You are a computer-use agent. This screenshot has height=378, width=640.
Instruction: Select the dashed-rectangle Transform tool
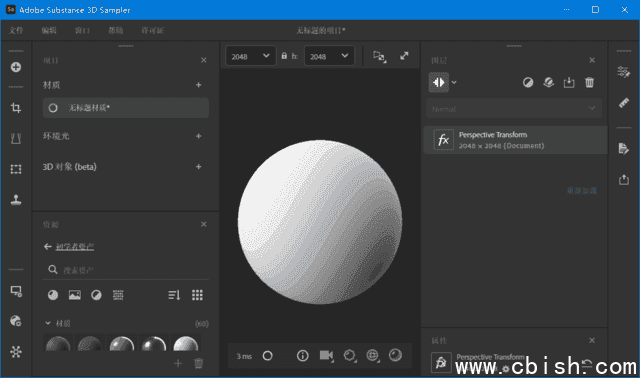click(16, 169)
